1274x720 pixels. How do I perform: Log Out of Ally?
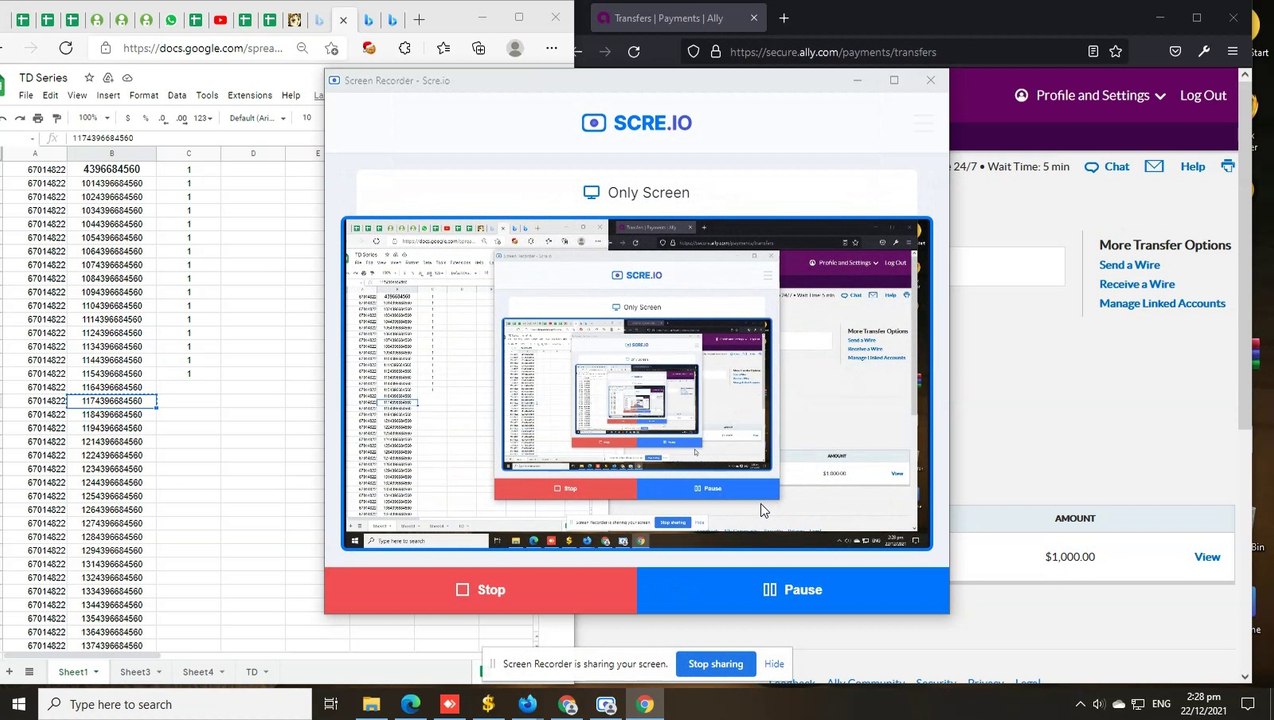[1203, 95]
